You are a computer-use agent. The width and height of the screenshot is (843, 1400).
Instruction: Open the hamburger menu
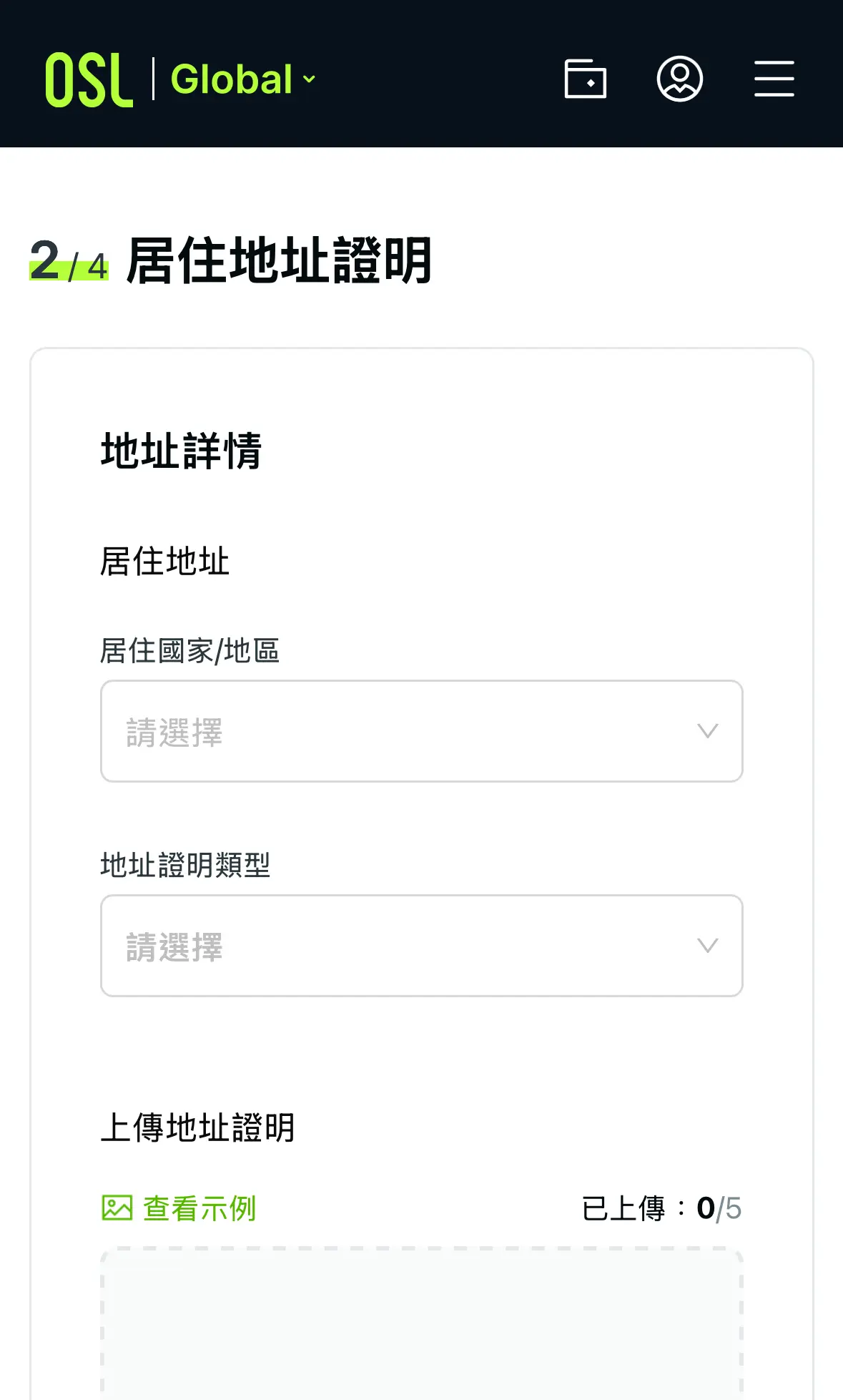click(774, 79)
